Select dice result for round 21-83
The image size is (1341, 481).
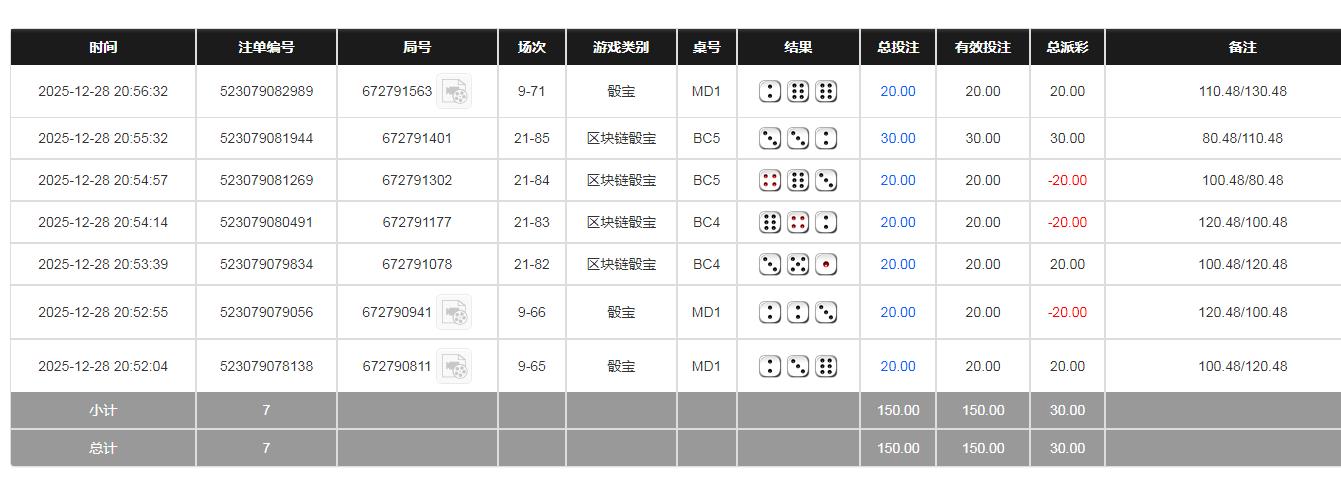point(798,222)
